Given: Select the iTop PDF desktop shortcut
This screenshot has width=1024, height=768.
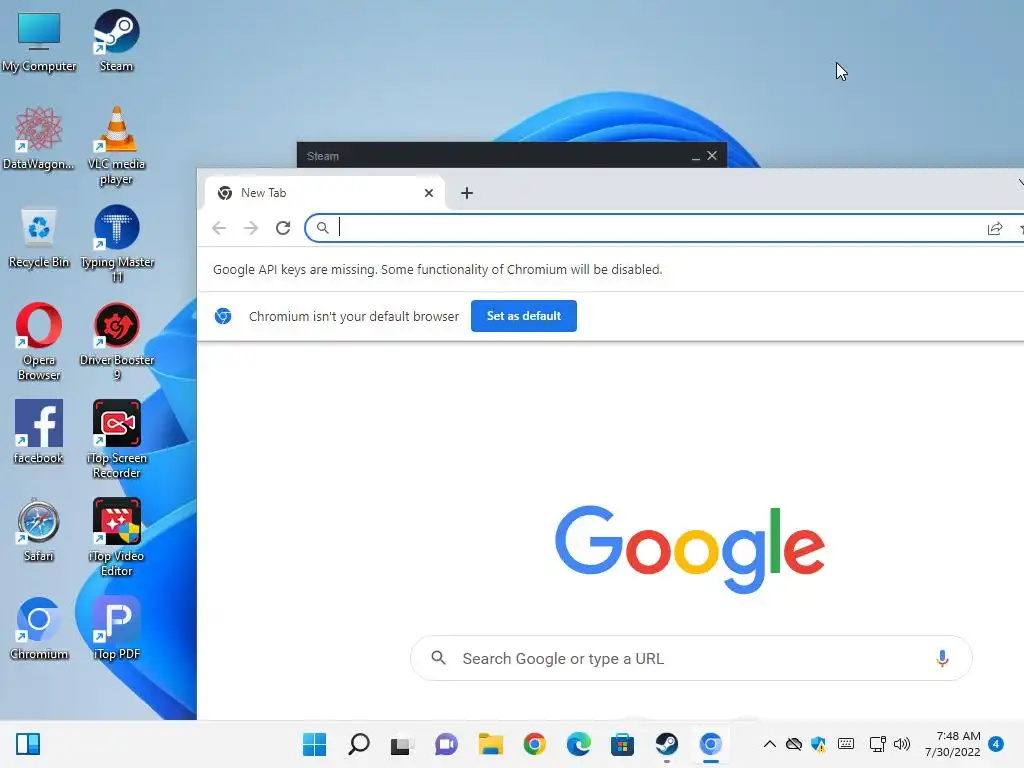Looking at the screenshot, I should tap(117, 628).
